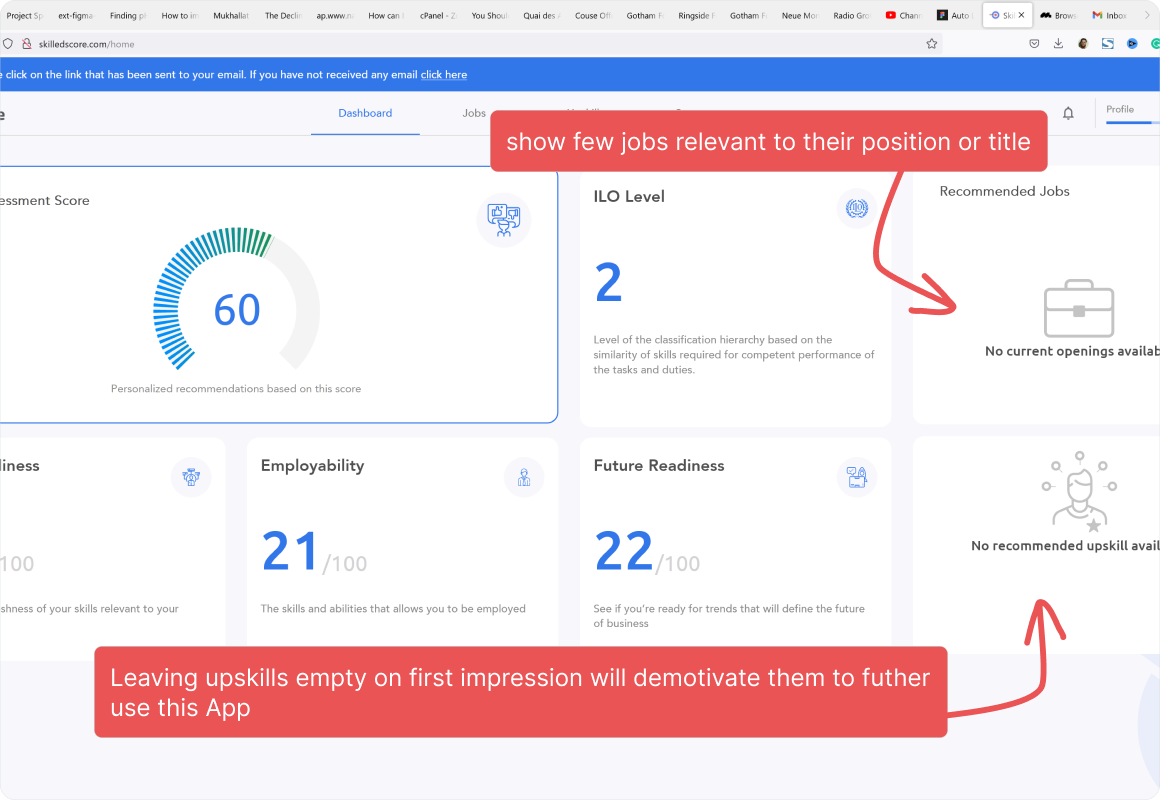Click the 'Future Readiness' heading
The image size is (1160, 800).
[659, 465]
